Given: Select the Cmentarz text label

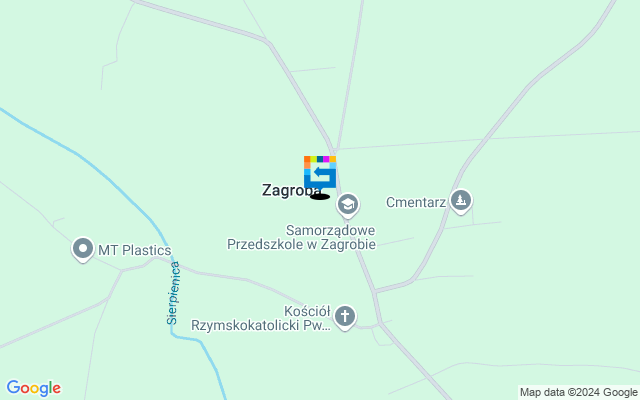Looking at the screenshot, I should [416, 202].
